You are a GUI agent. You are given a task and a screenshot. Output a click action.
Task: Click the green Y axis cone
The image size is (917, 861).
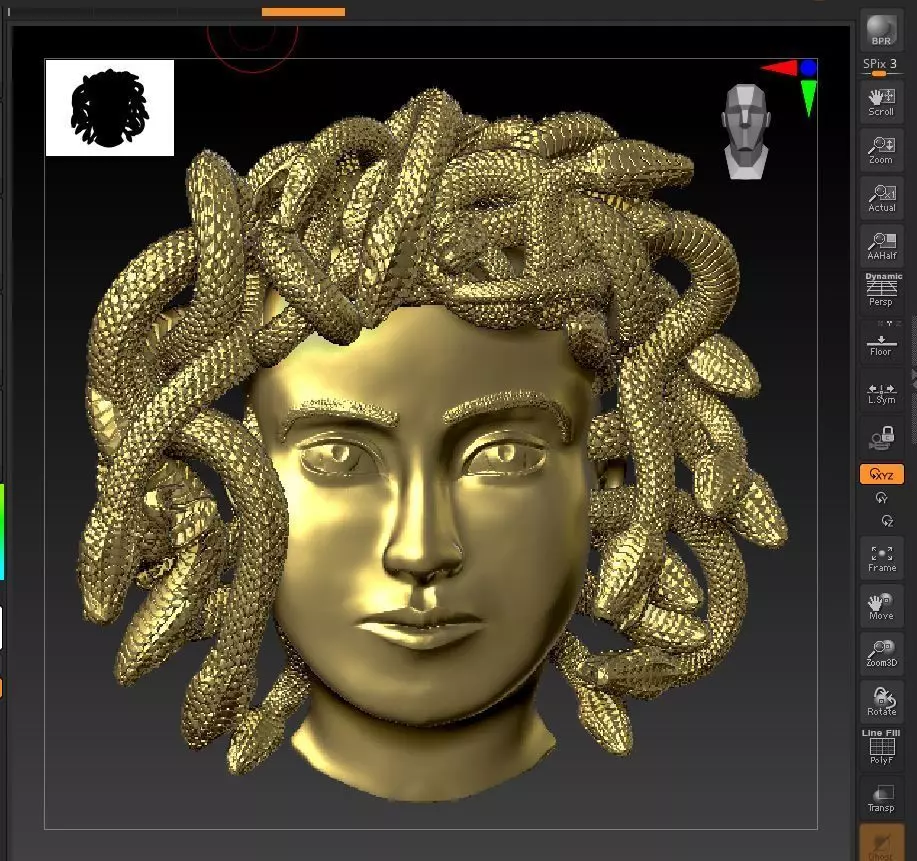809,98
